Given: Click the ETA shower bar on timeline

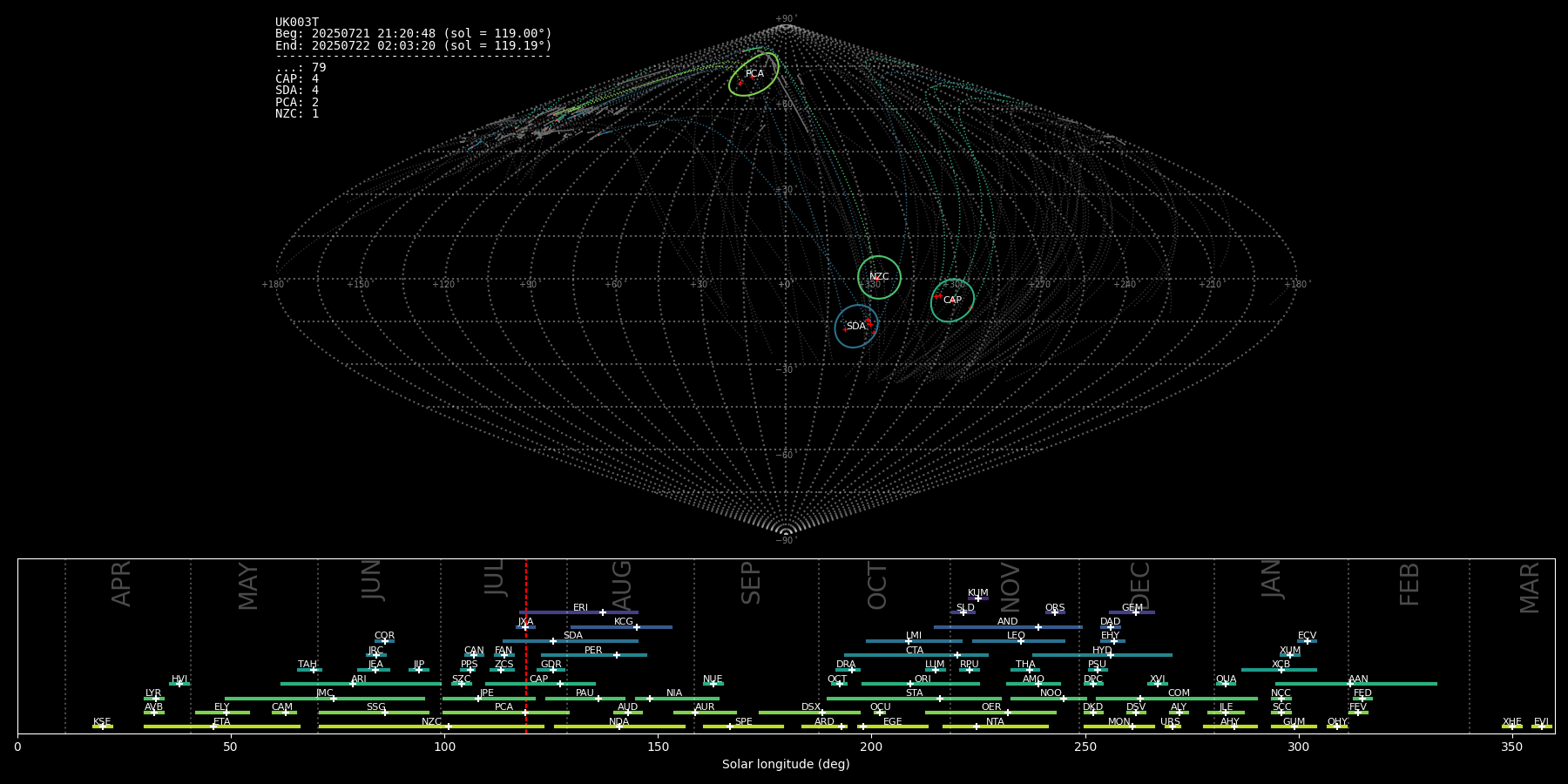Looking at the screenshot, I should (222, 727).
